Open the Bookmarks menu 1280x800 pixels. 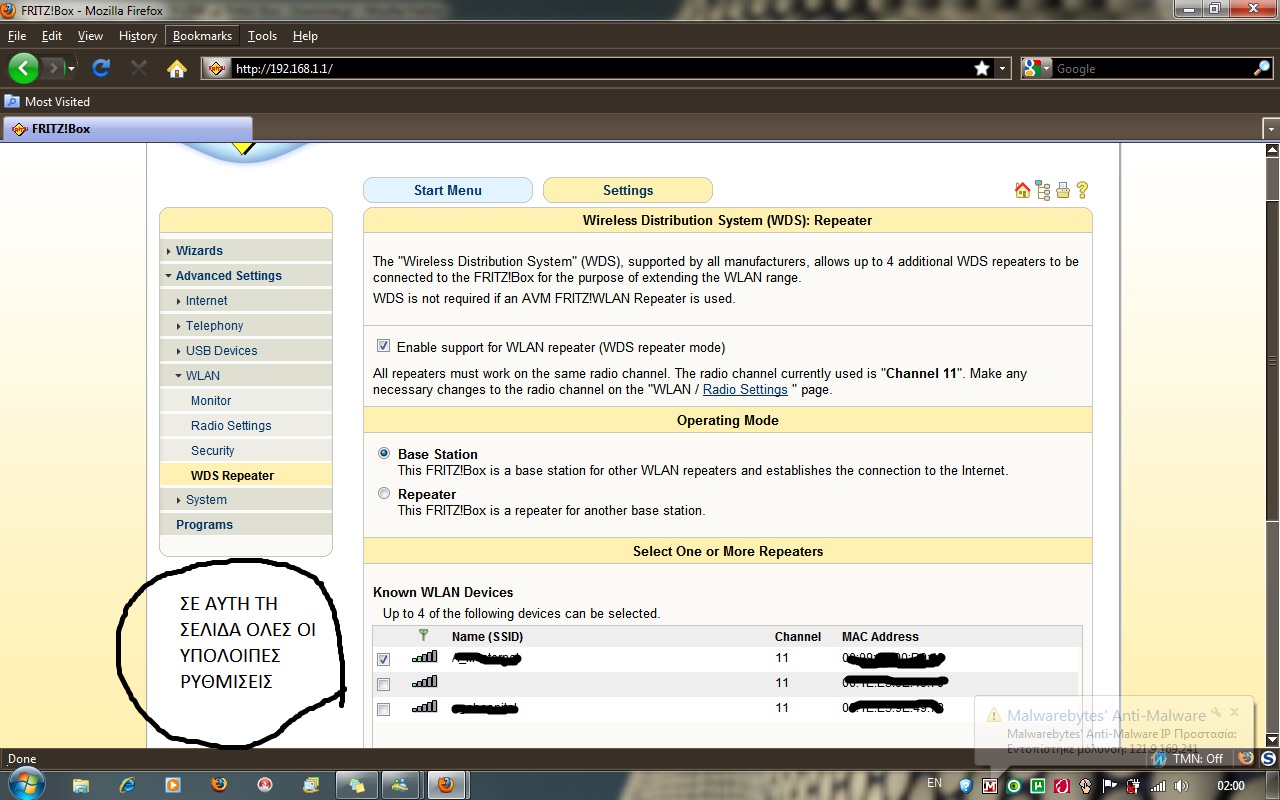click(202, 35)
